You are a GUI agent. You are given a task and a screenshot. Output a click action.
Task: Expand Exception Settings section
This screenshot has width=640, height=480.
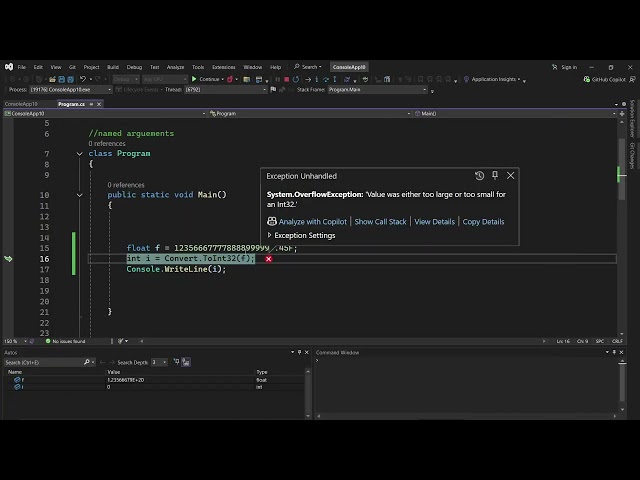pyautogui.click(x=269, y=235)
